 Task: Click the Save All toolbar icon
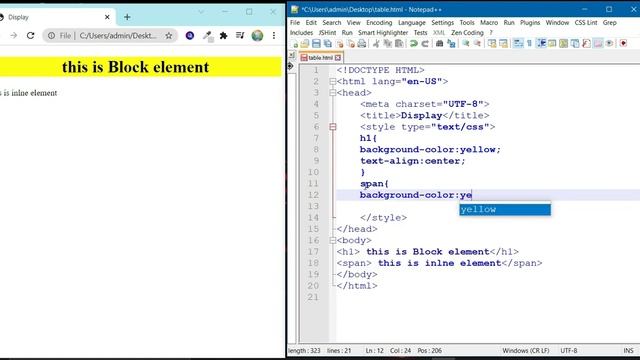point(327,44)
